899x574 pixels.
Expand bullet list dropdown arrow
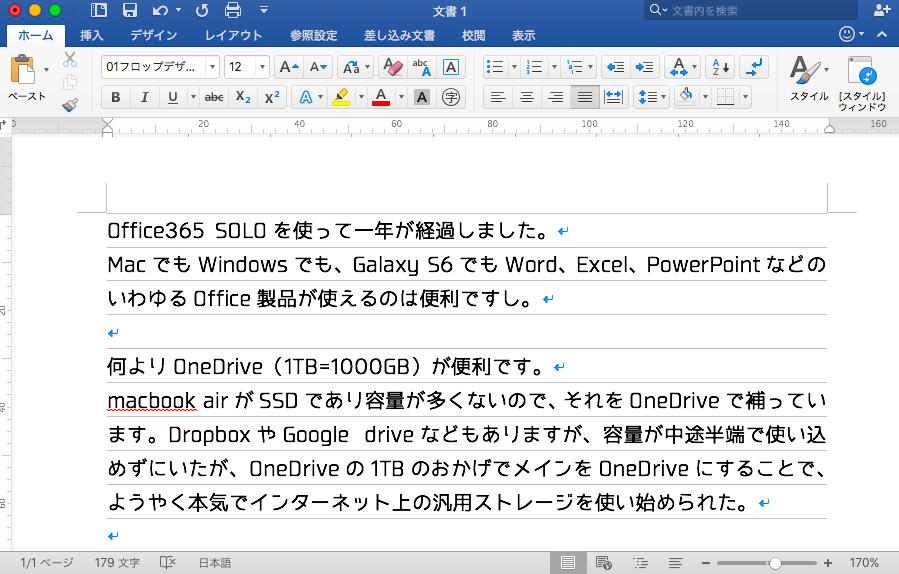(x=514, y=67)
